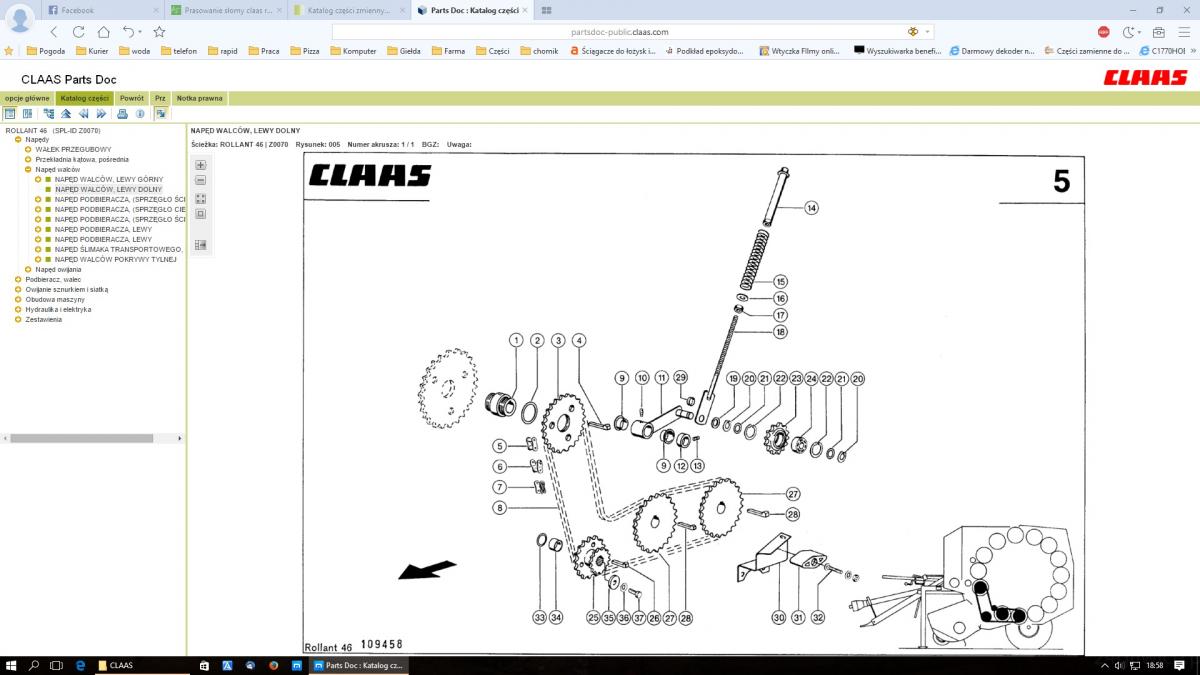
Task: Collapse the Napędy tree node
Action: click(x=18, y=140)
